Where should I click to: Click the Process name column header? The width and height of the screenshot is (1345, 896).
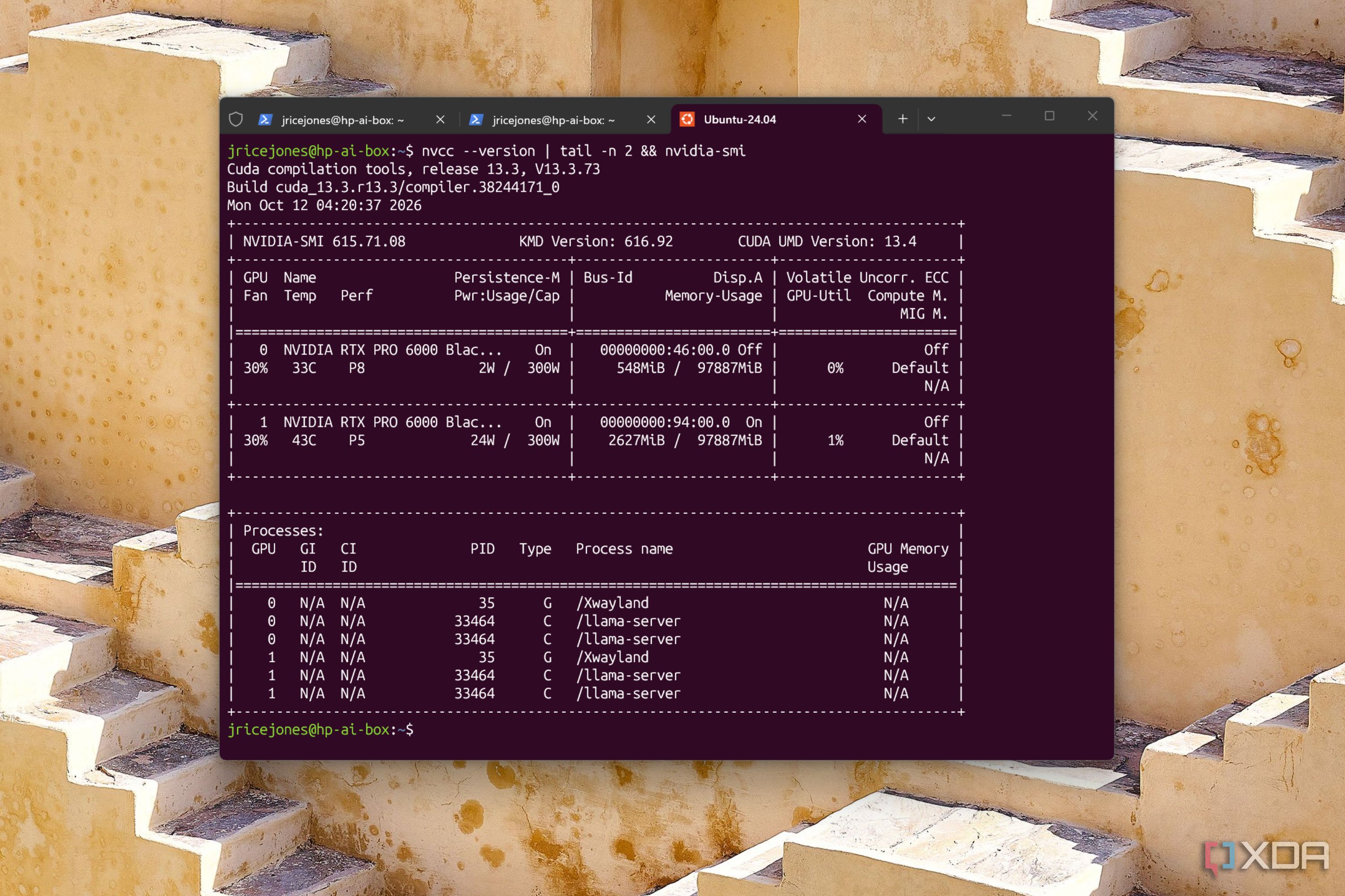(x=624, y=549)
